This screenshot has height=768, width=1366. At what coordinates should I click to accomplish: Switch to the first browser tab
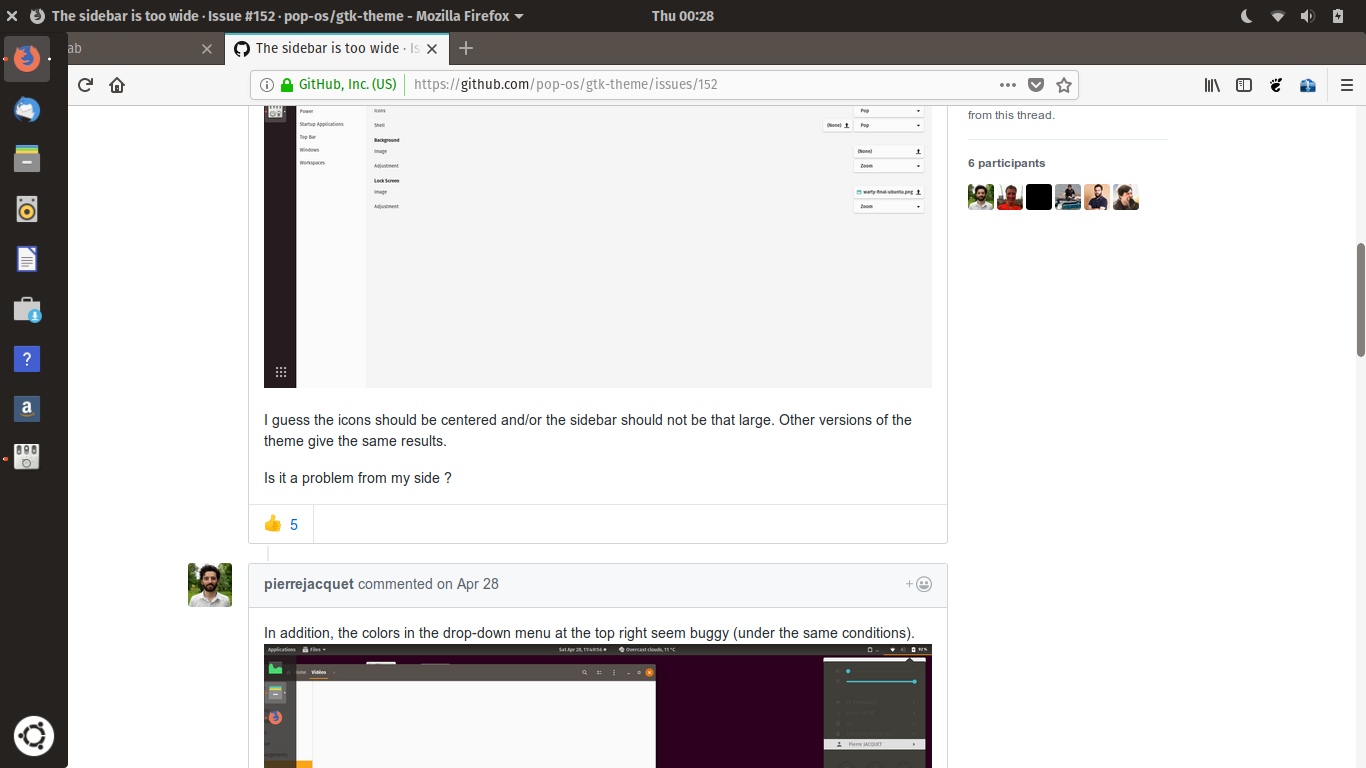click(x=130, y=48)
